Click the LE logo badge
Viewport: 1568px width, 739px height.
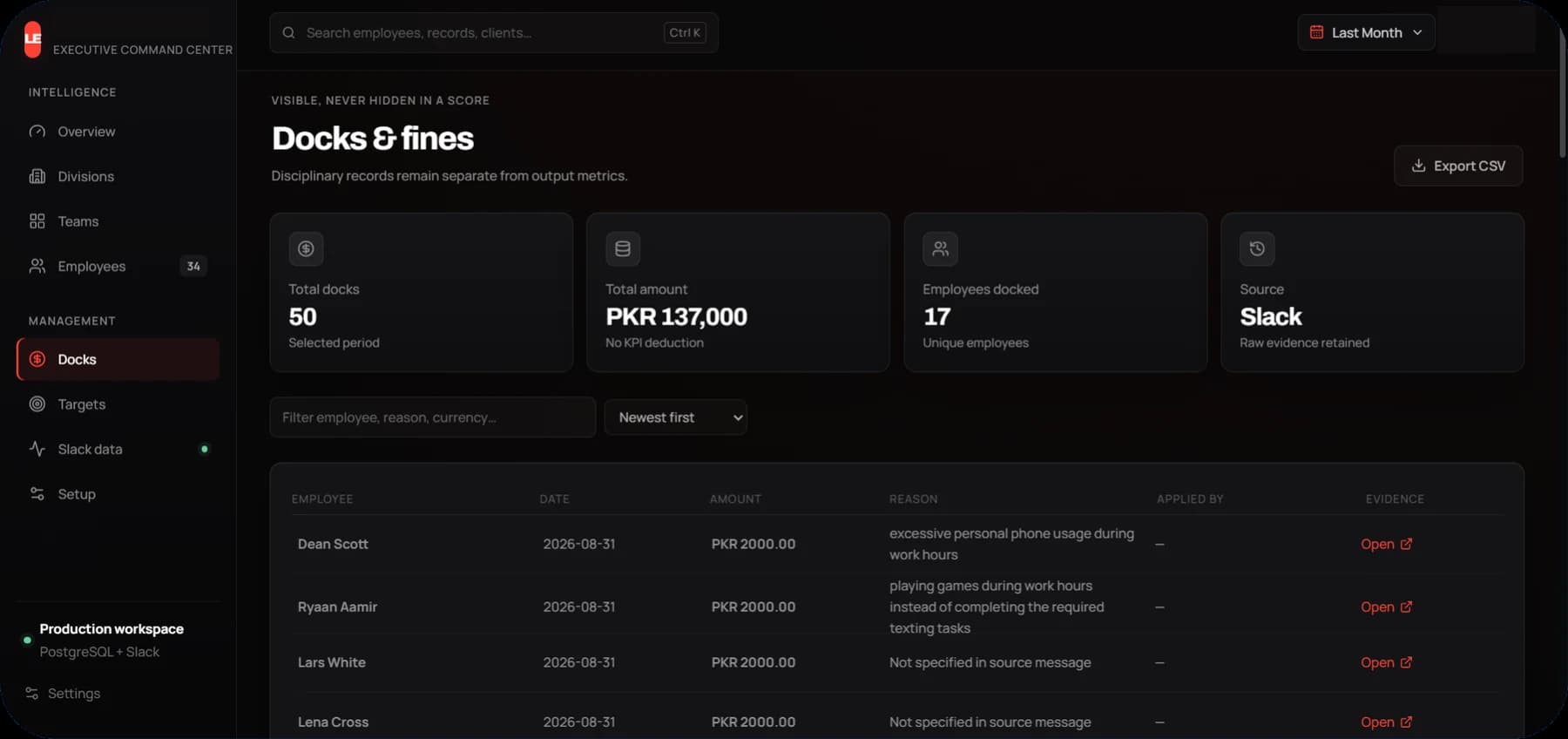tap(32, 39)
